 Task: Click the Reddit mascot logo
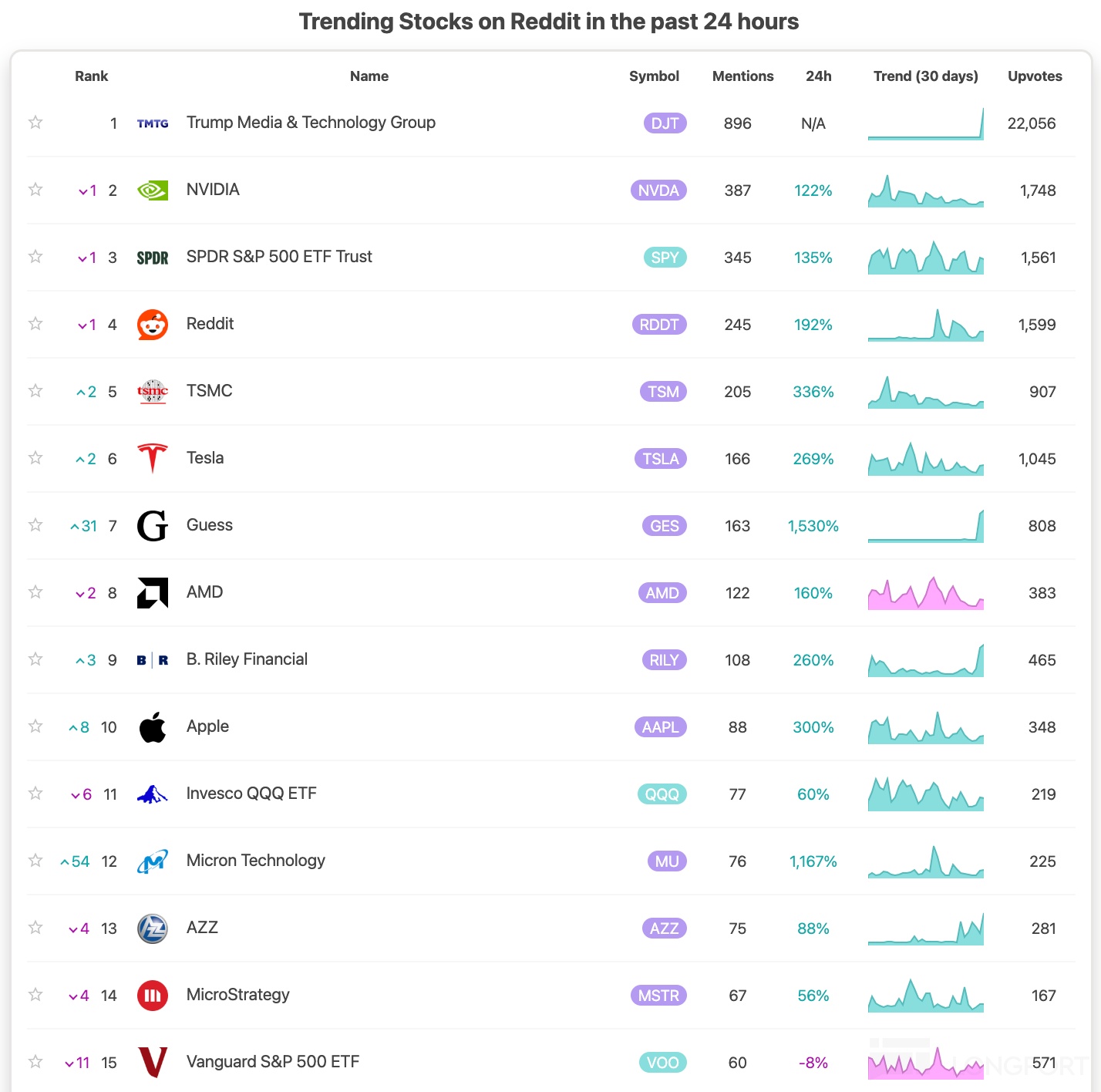point(153,325)
